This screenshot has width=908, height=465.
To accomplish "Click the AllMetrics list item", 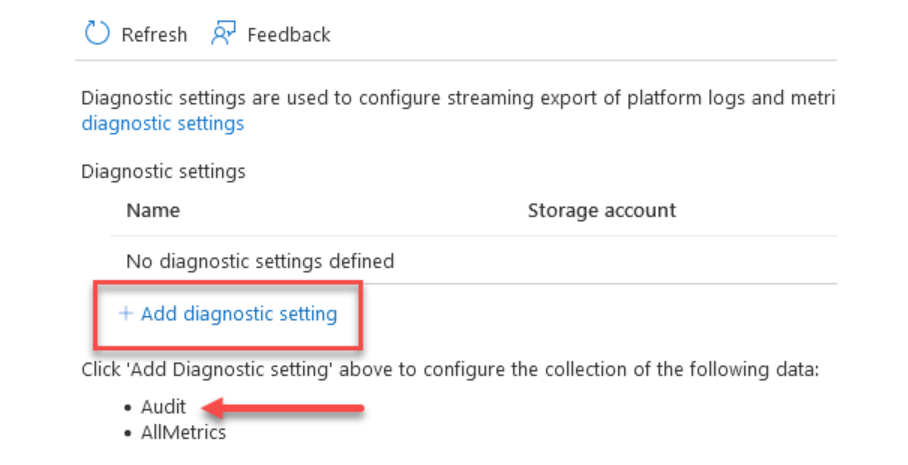I will (x=184, y=433).
